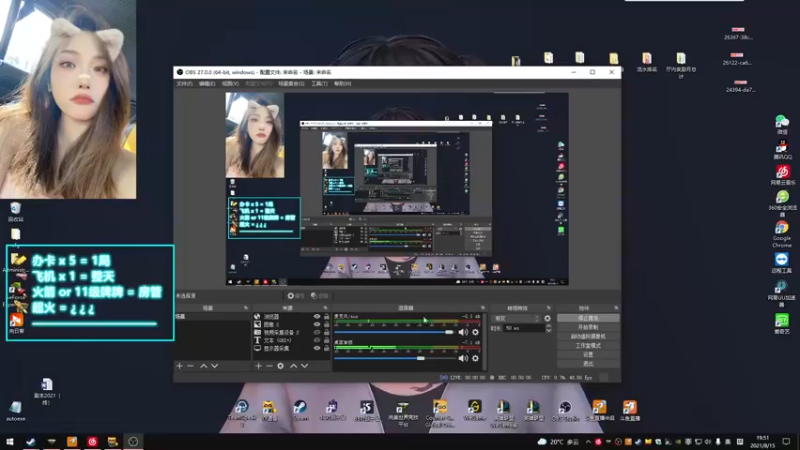Select the 浏览器 source row

[x=291, y=316]
